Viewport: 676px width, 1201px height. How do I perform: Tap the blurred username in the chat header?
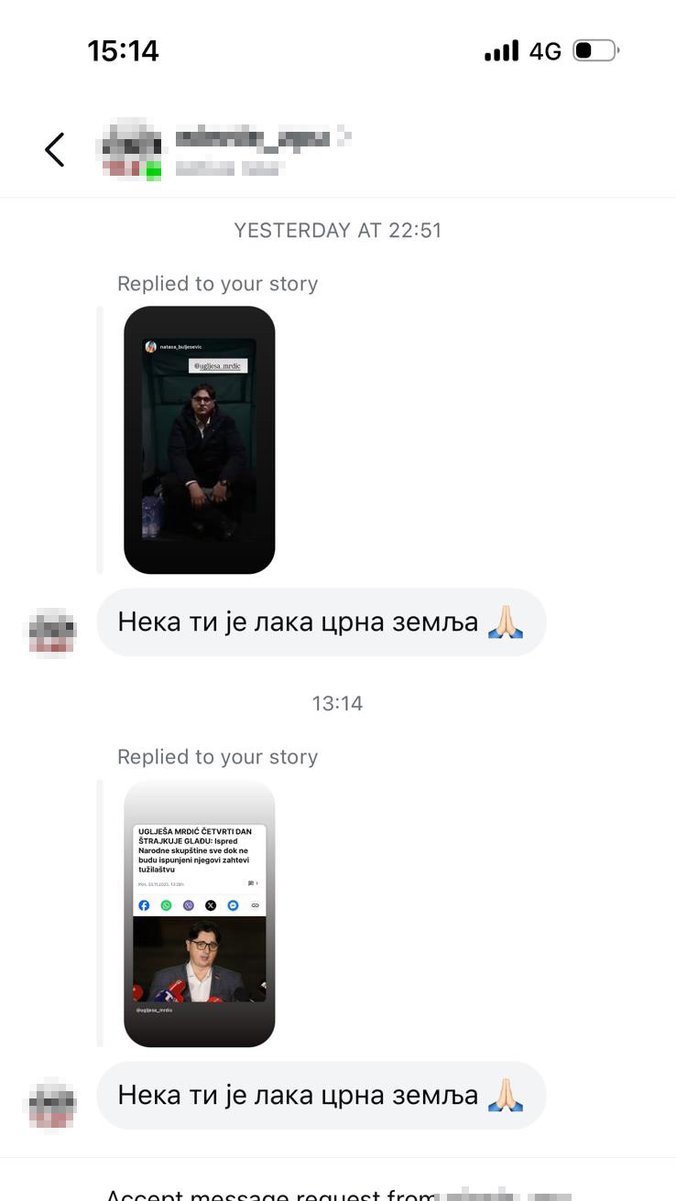click(x=253, y=138)
